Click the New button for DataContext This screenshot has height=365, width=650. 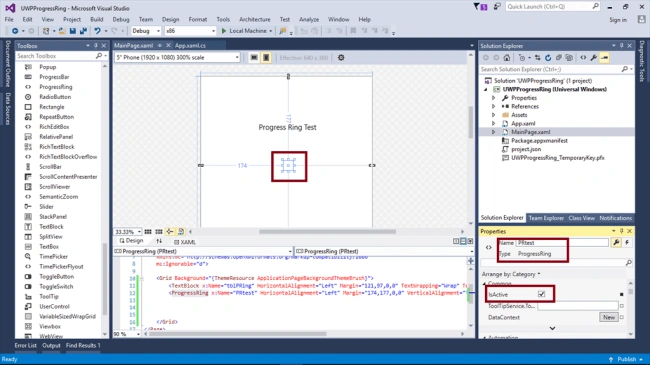(x=609, y=317)
